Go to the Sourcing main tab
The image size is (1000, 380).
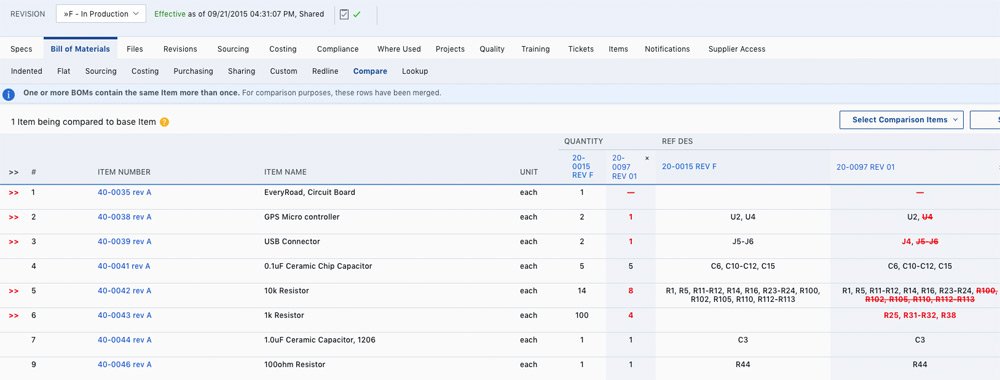[233, 49]
